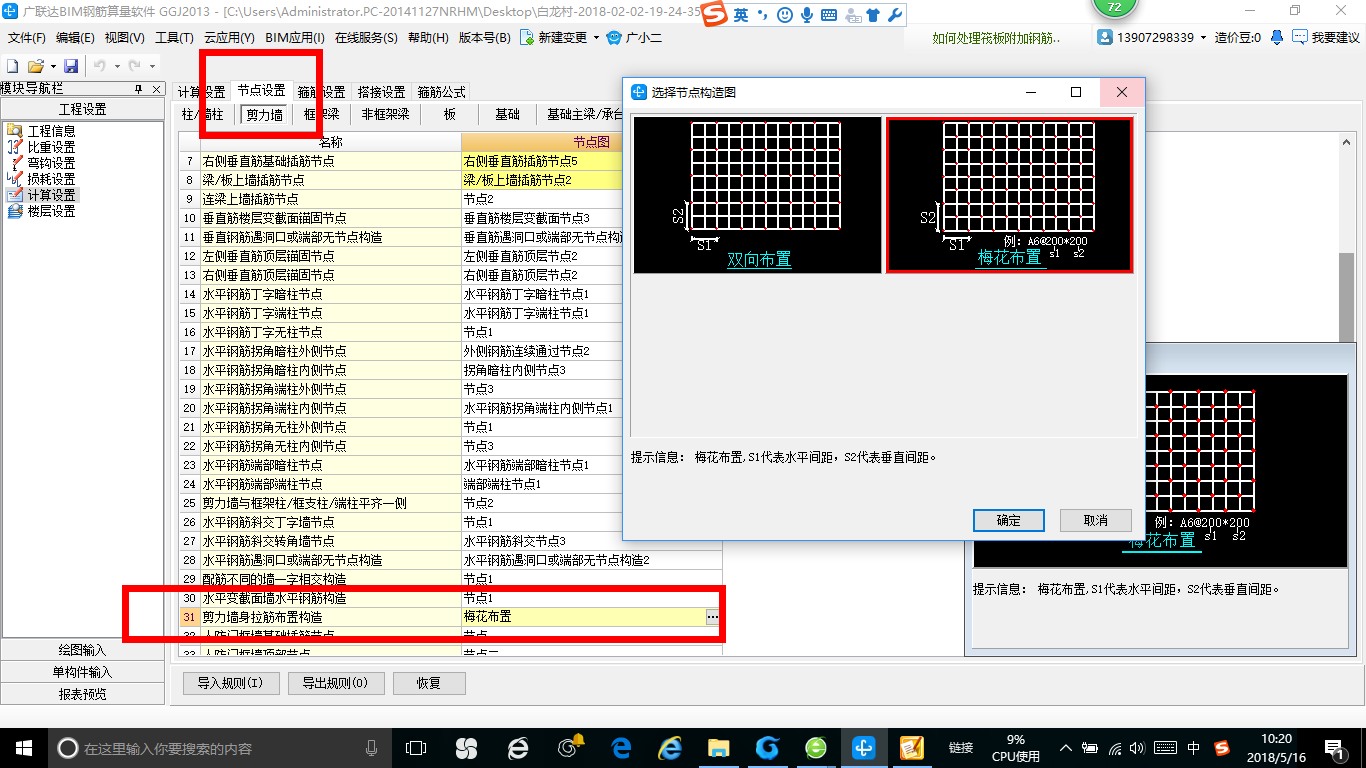Click the 我要建议 feedback icon
The image size is (1366, 768).
(1300, 37)
